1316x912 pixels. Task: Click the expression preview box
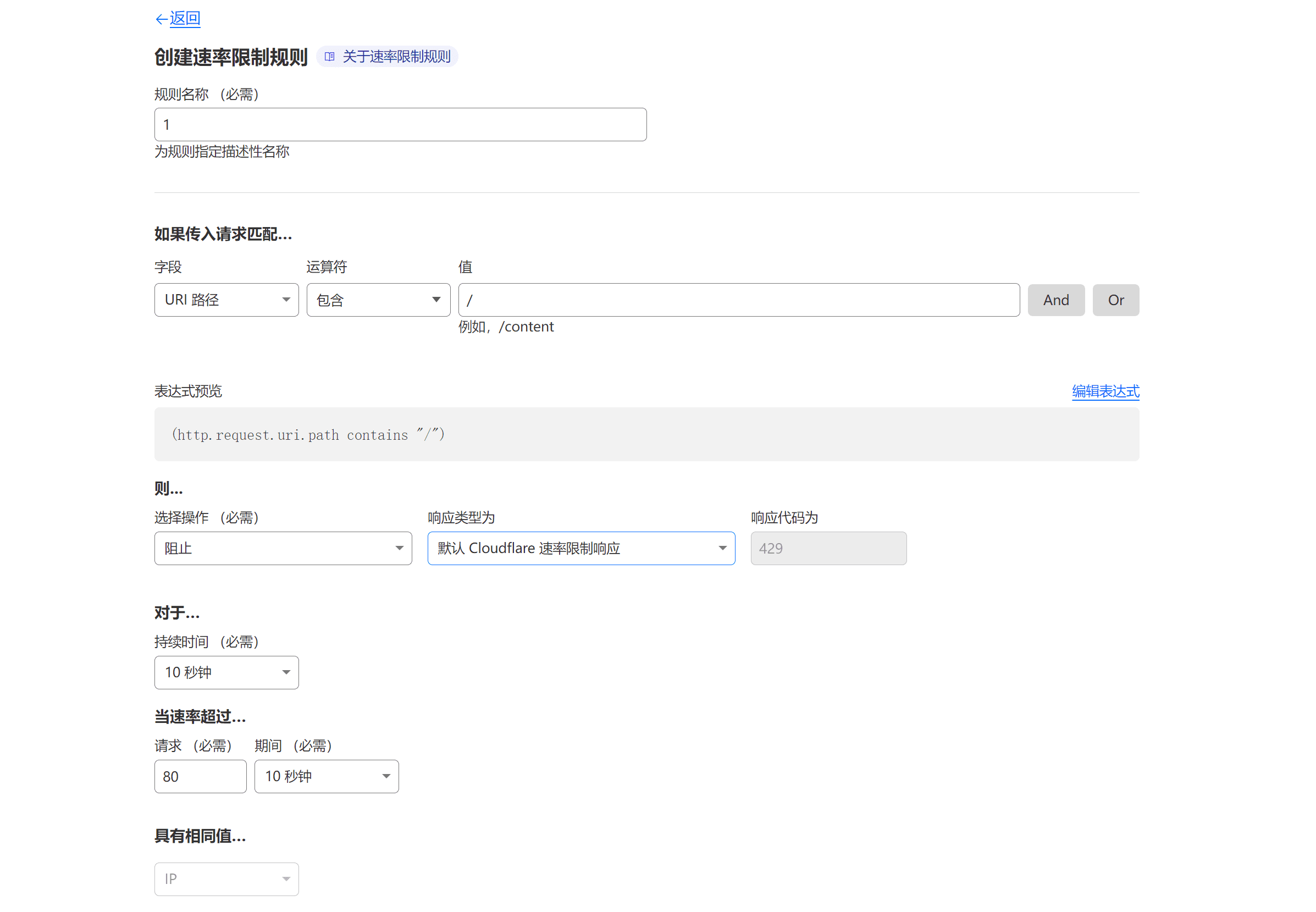tap(646, 434)
